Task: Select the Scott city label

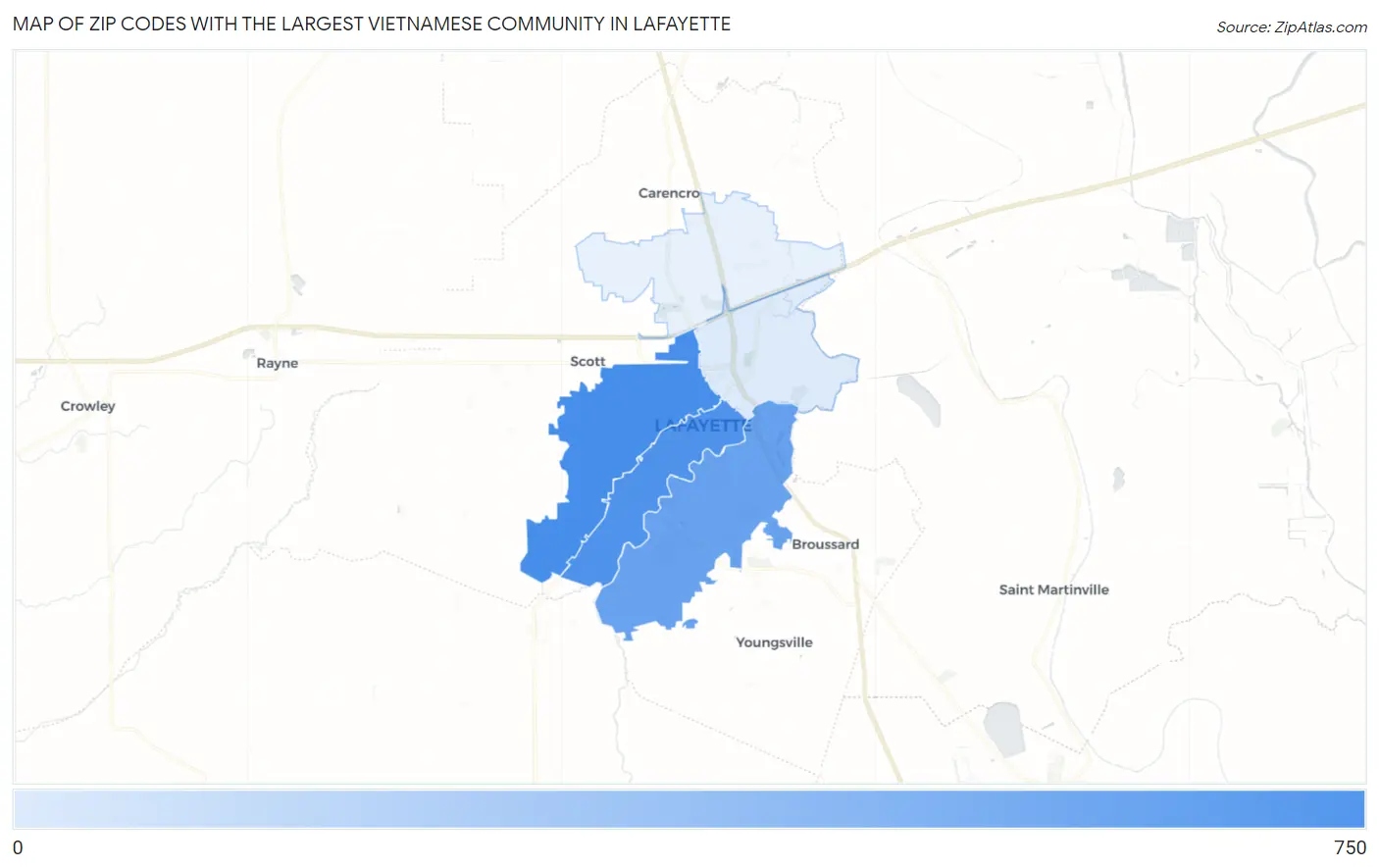Action: click(587, 362)
